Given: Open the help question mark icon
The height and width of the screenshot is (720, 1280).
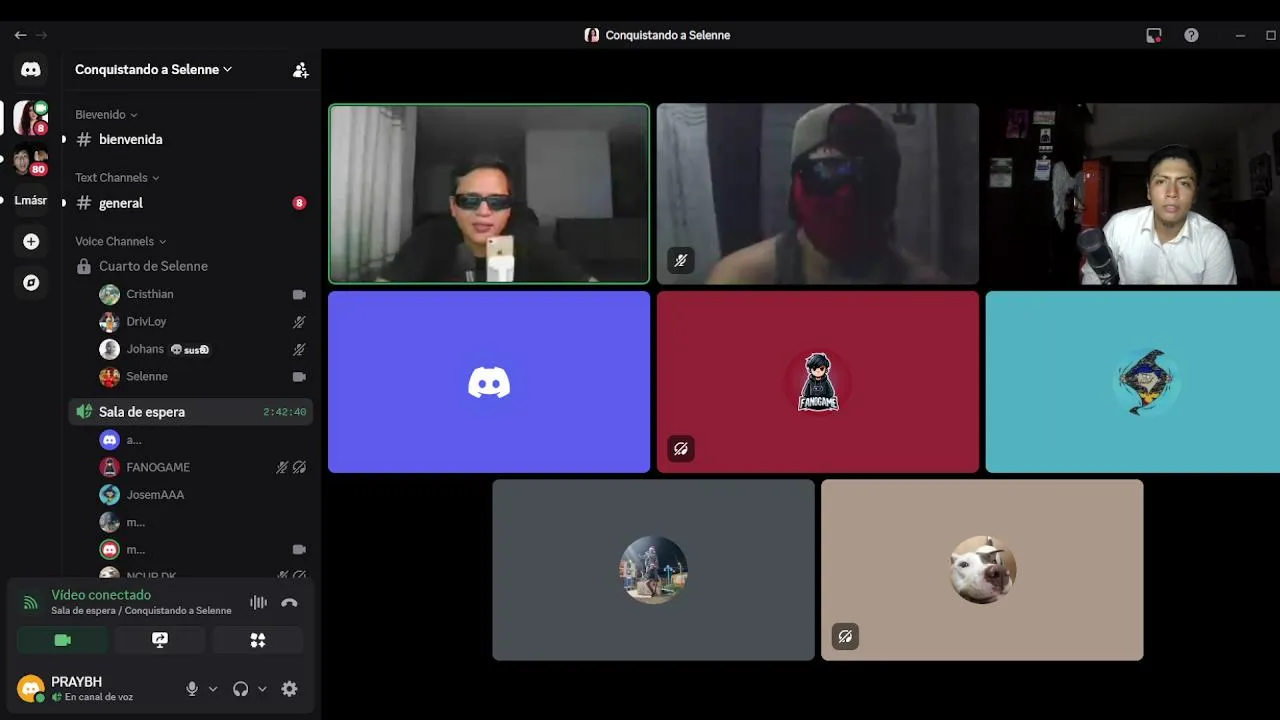Looking at the screenshot, I should click(x=1191, y=35).
